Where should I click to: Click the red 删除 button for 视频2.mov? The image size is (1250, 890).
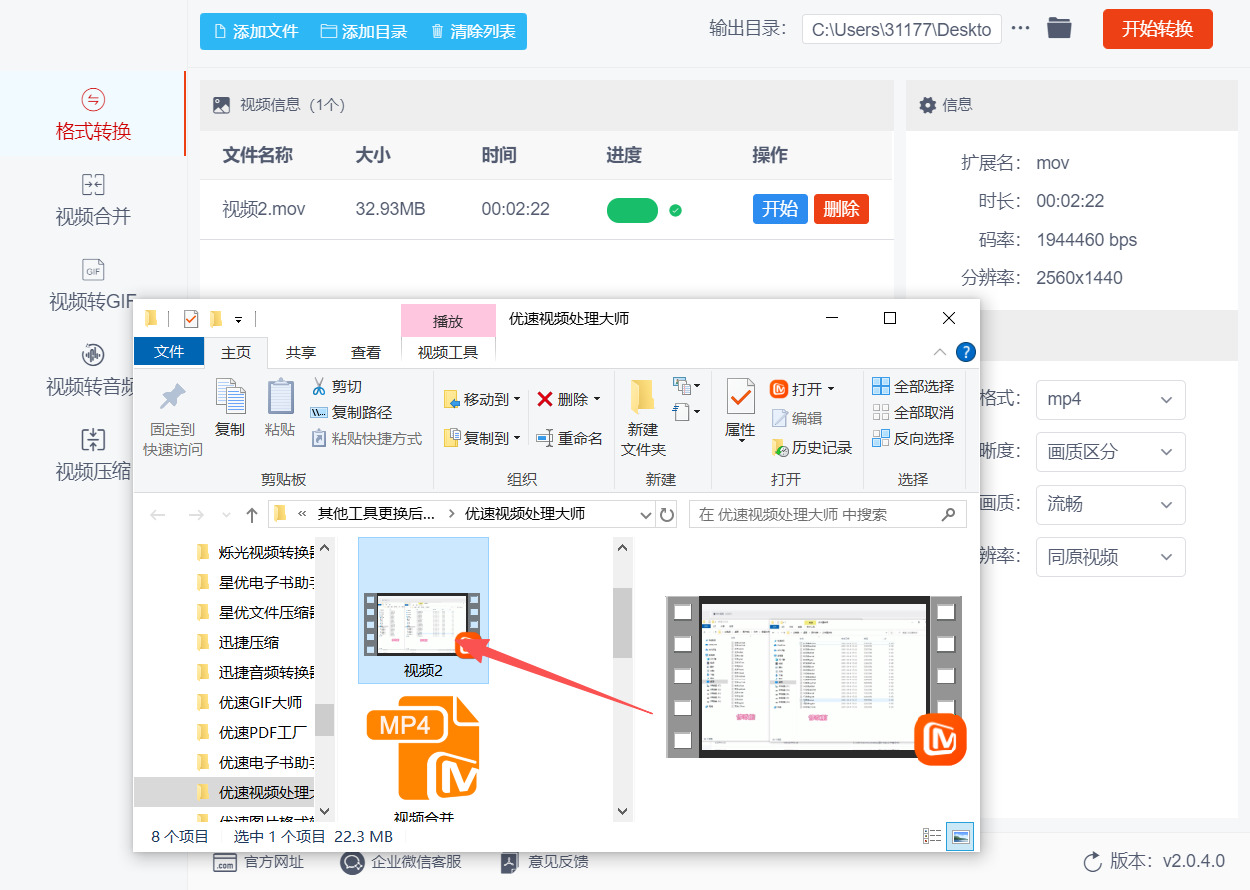(x=841, y=209)
